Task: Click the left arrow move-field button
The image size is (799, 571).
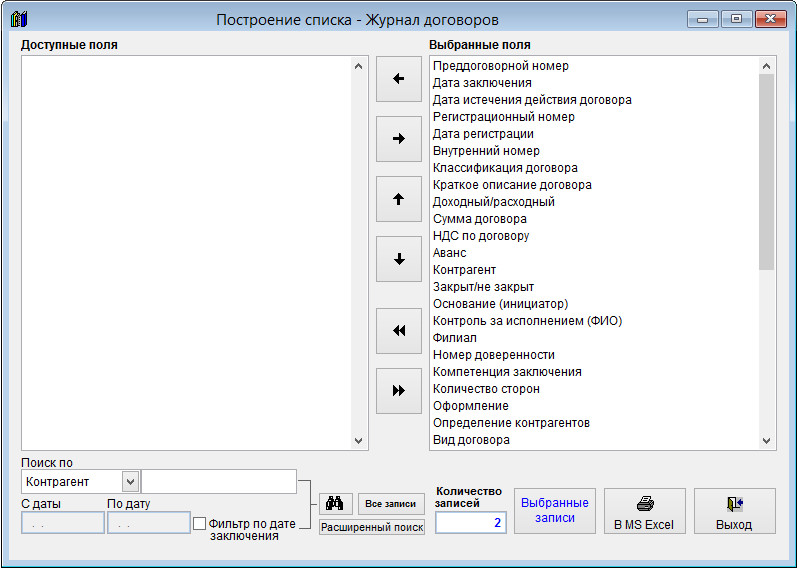Action: (398, 79)
